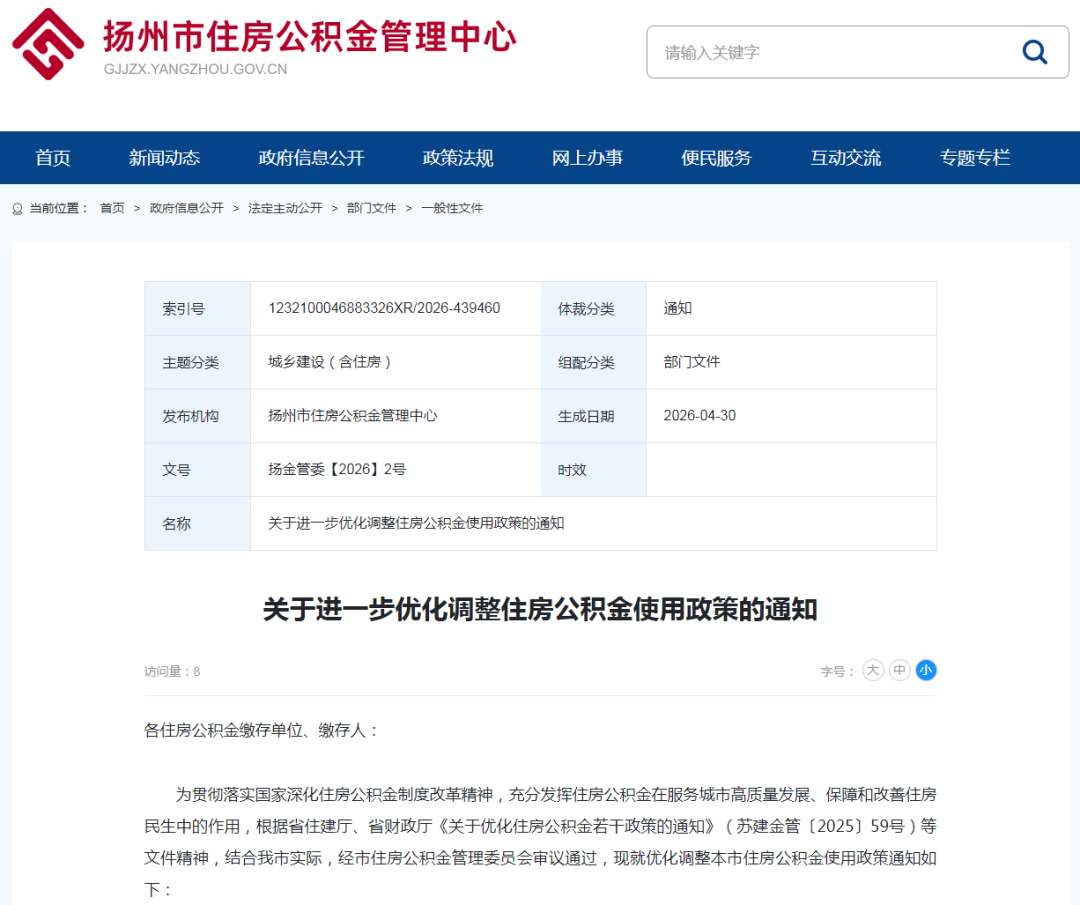Click the 扬州市住房公积金管理中心 header title

310,37
